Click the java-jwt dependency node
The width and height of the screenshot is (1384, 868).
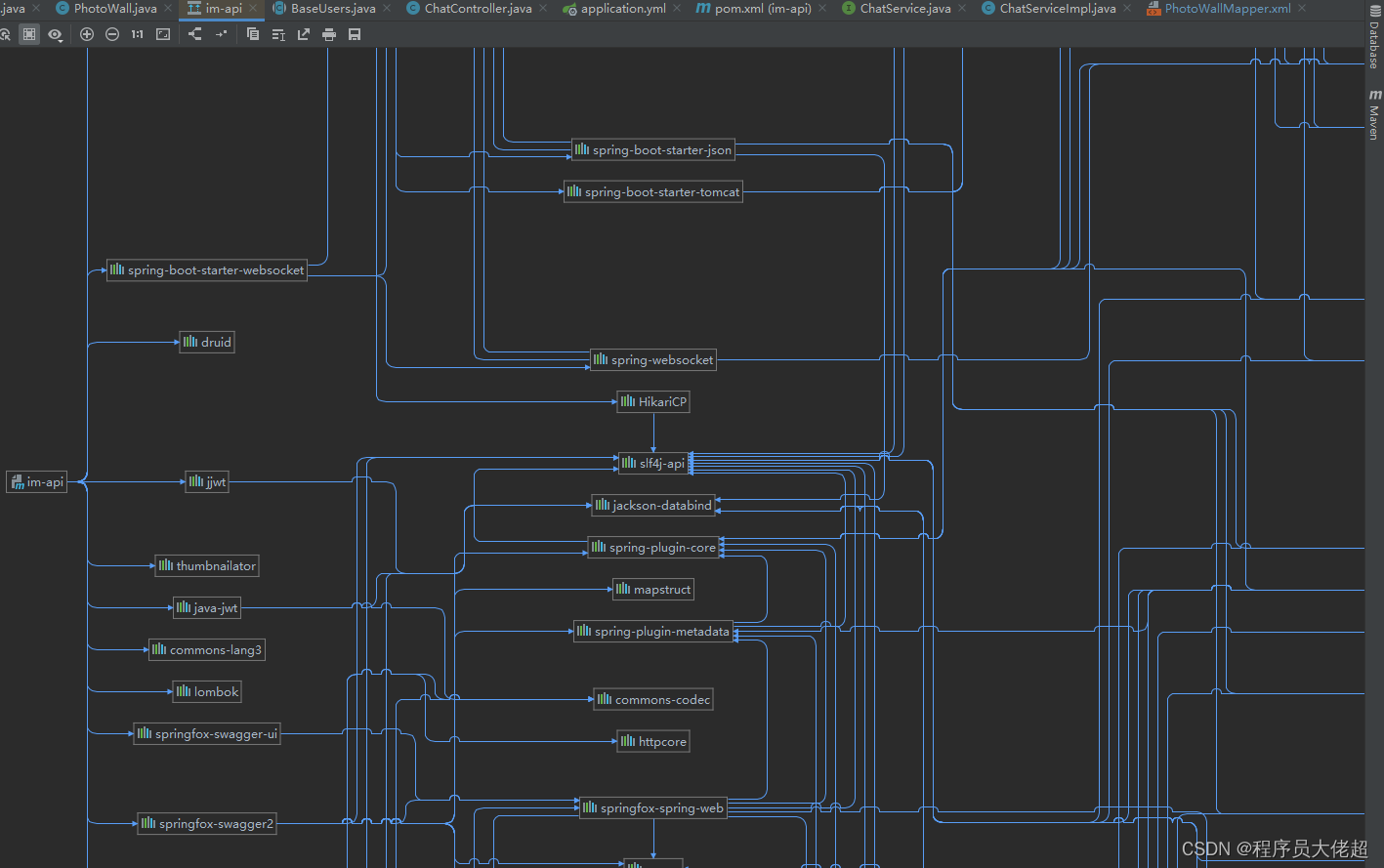click(x=207, y=607)
